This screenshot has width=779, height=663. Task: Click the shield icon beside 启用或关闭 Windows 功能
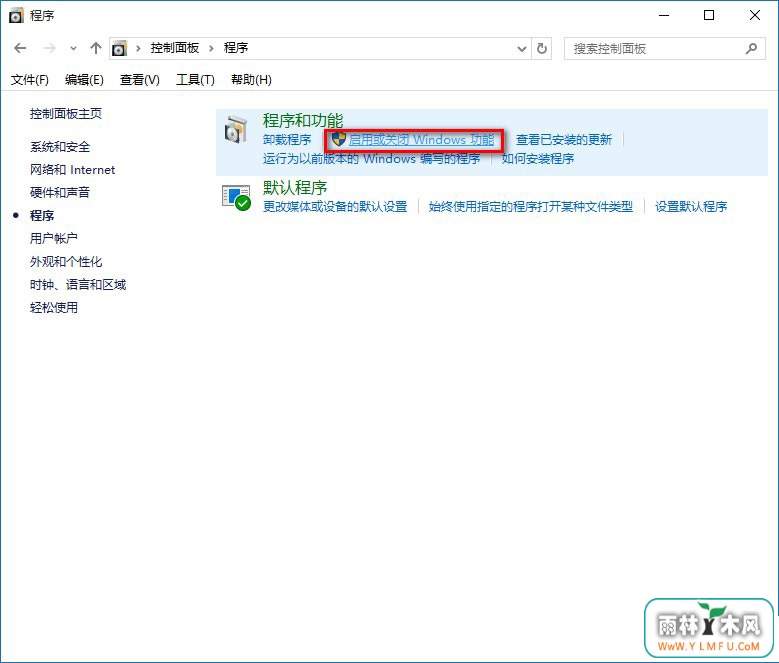tap(338, 139)
